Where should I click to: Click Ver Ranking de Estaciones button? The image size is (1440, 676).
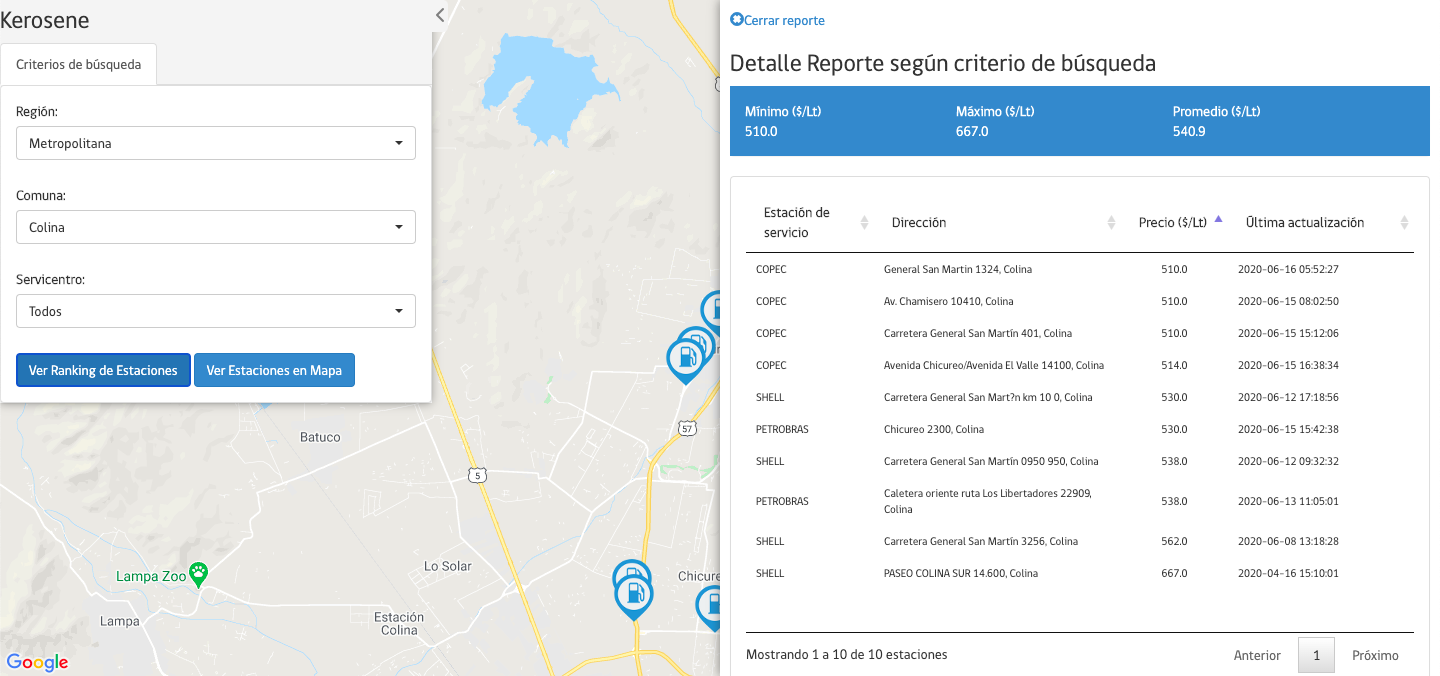(103, 370)
